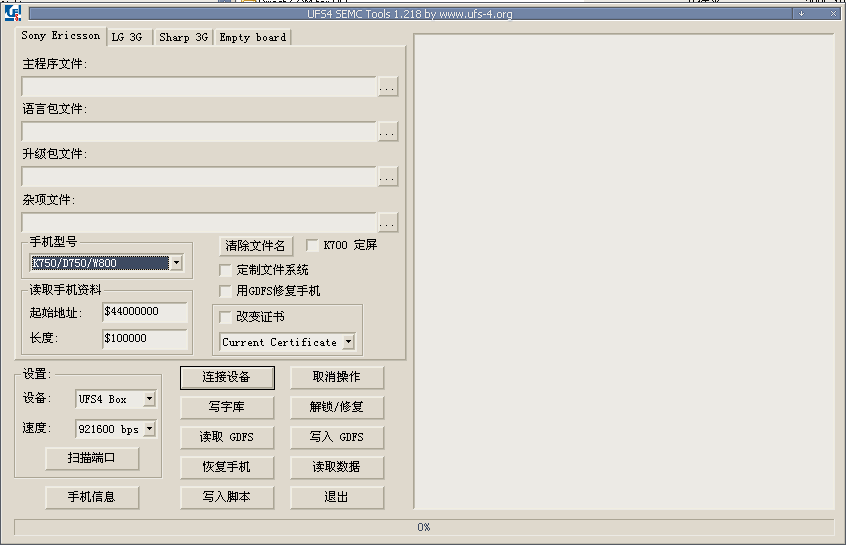Browse for 杂项文件 using its ... button

pos(387,222)
